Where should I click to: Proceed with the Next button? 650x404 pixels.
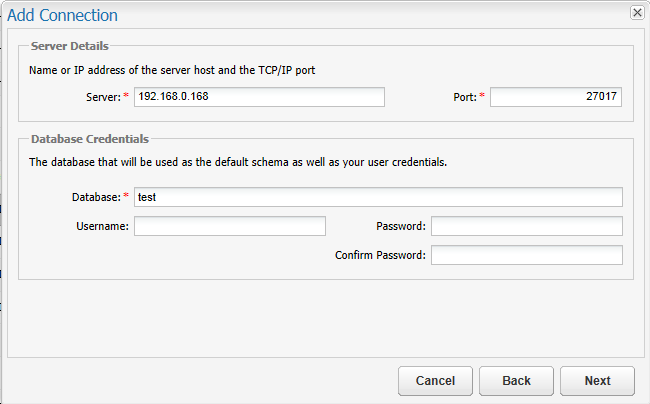point(597,380)
